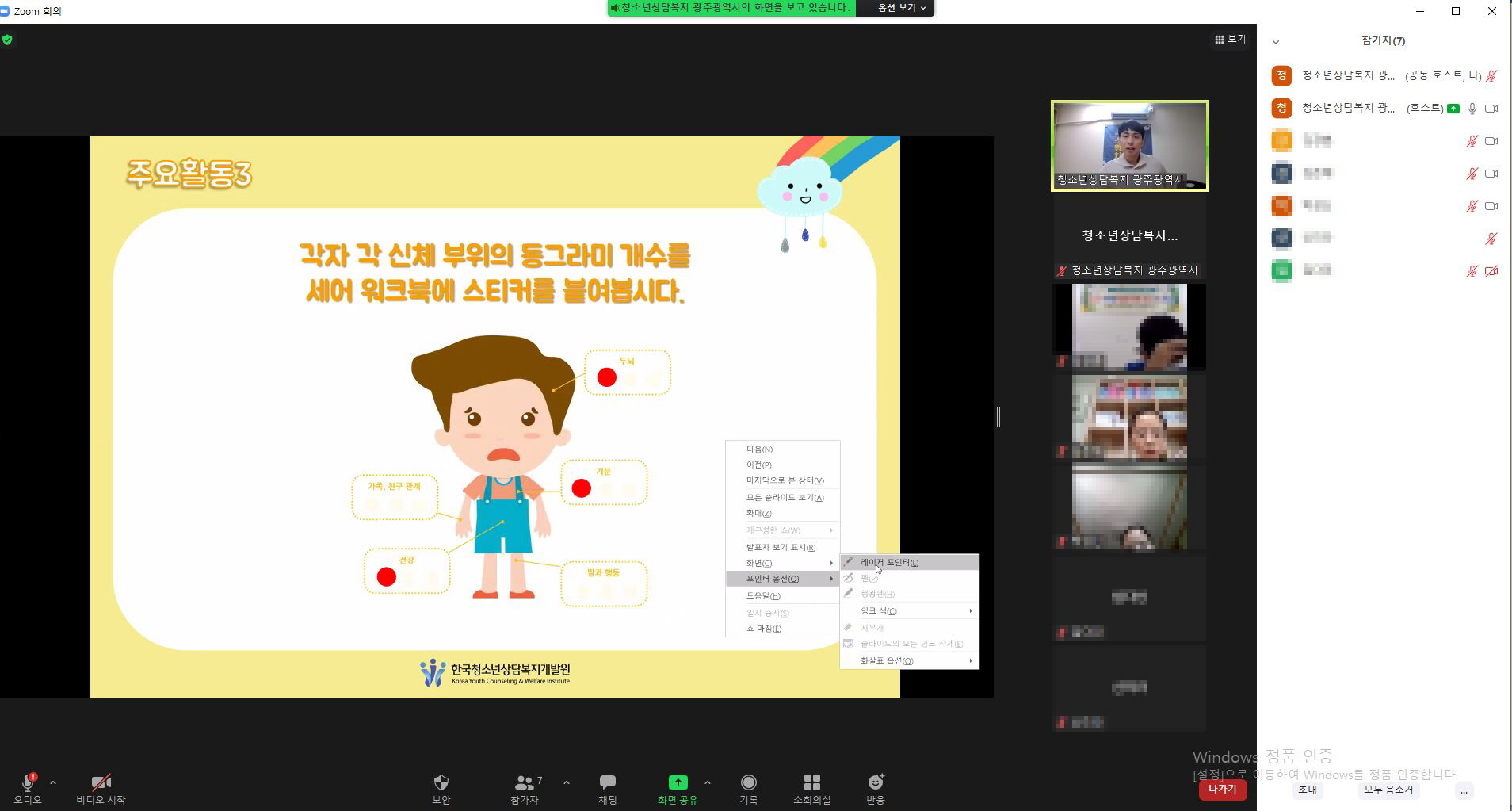
Task: Click the red 나가기 leave button
Action: 1222,790
